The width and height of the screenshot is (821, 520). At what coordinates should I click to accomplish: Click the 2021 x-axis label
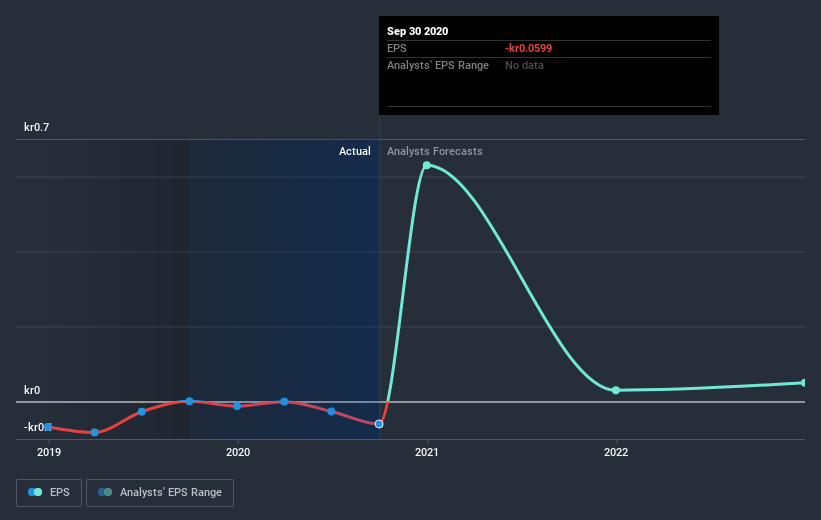tap(427, 452)
